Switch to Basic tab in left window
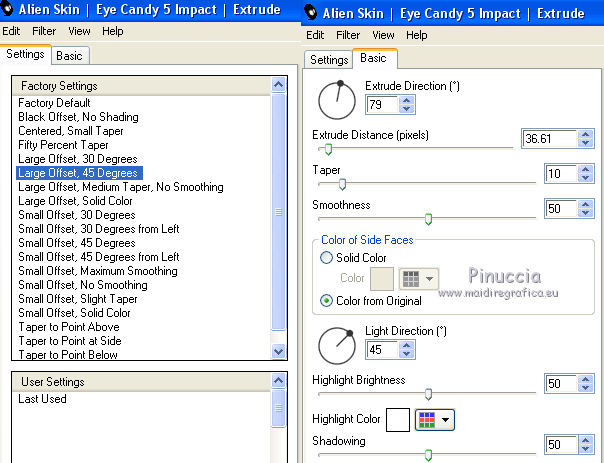The image size is (604, 463). click(x=70, y=56)
